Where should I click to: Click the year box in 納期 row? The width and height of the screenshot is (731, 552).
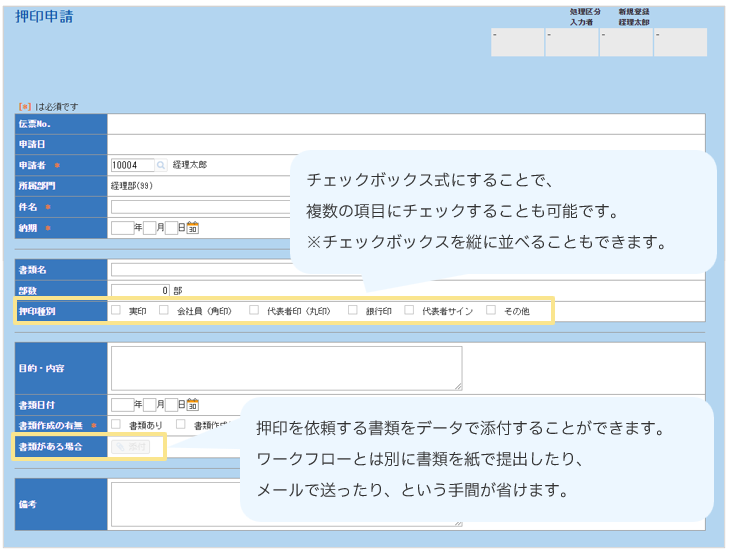tap(122, 228)
